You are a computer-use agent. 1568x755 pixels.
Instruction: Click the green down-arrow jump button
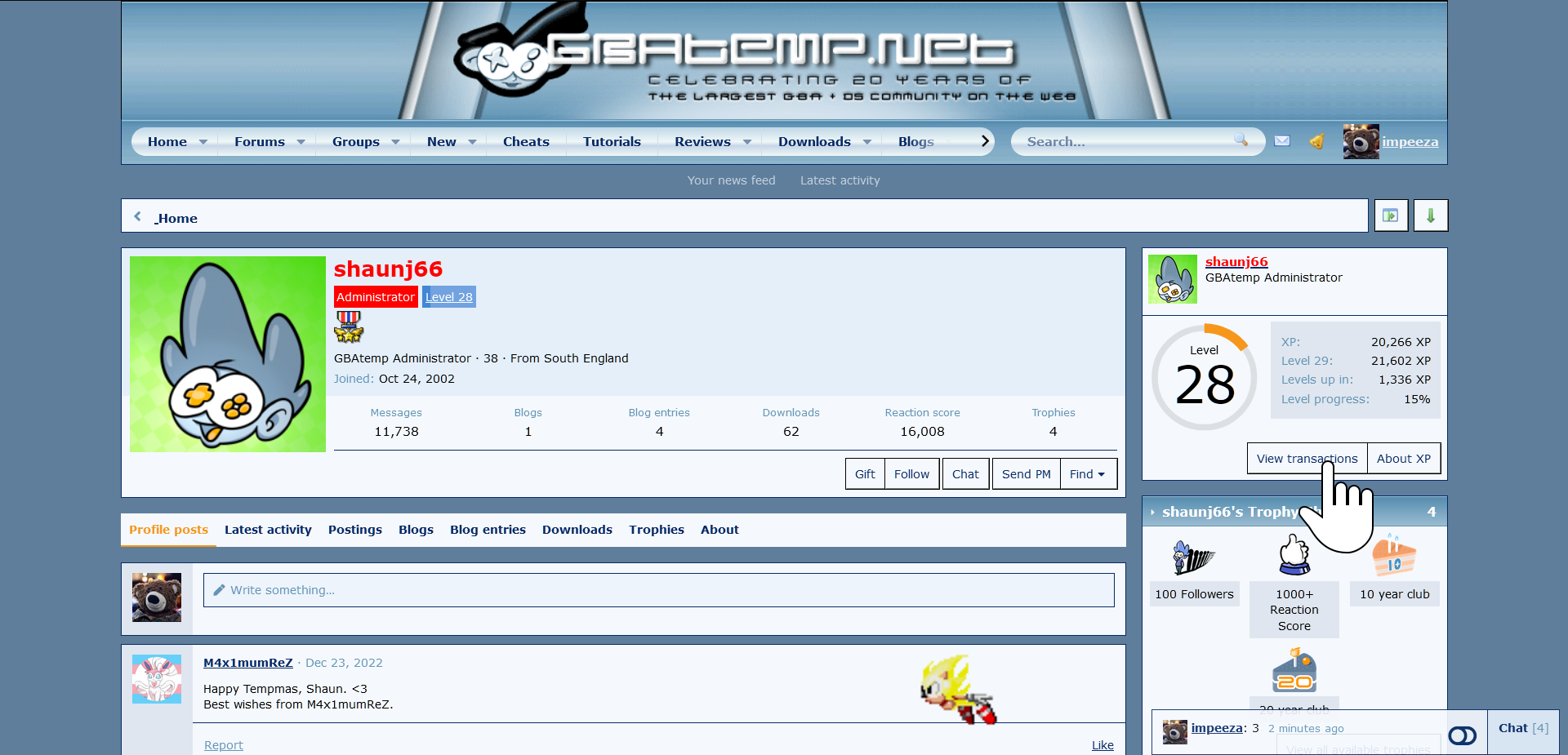click(1431, 215)
